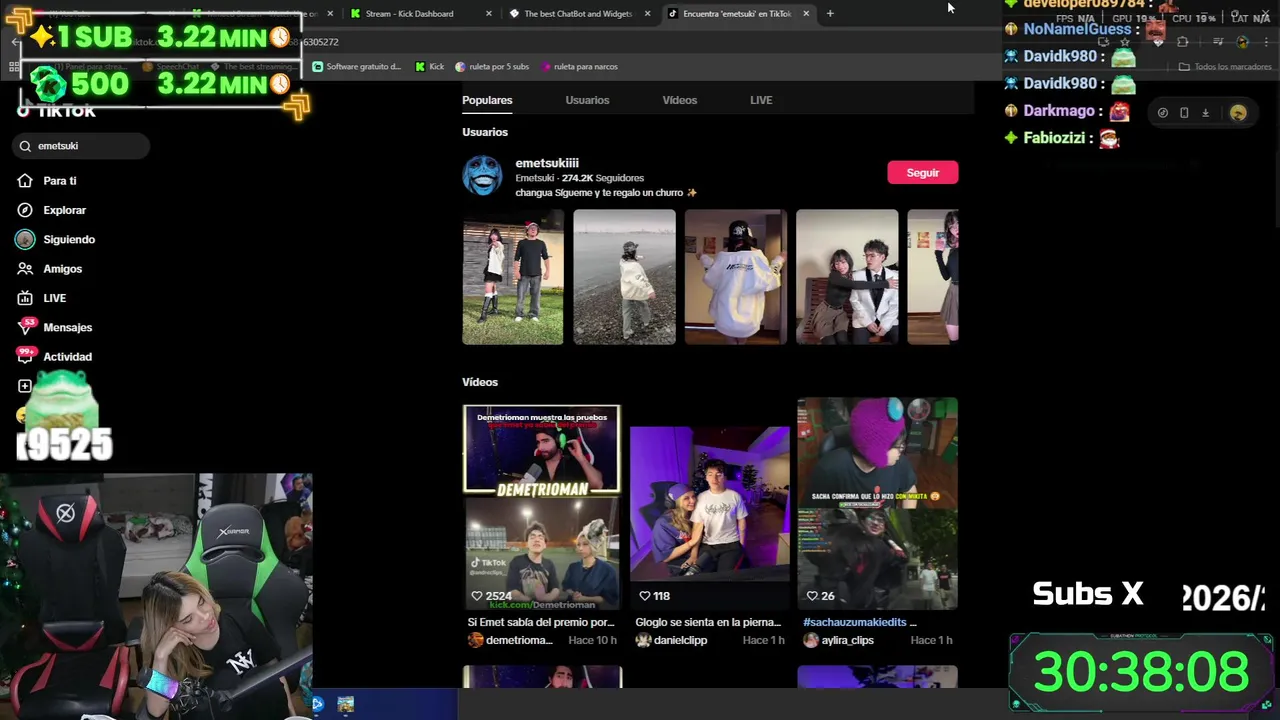The width and height of the screenshot is (1280, 720).
Task: Click the Windows taskbar app icon
Action: tap(345, 704)
